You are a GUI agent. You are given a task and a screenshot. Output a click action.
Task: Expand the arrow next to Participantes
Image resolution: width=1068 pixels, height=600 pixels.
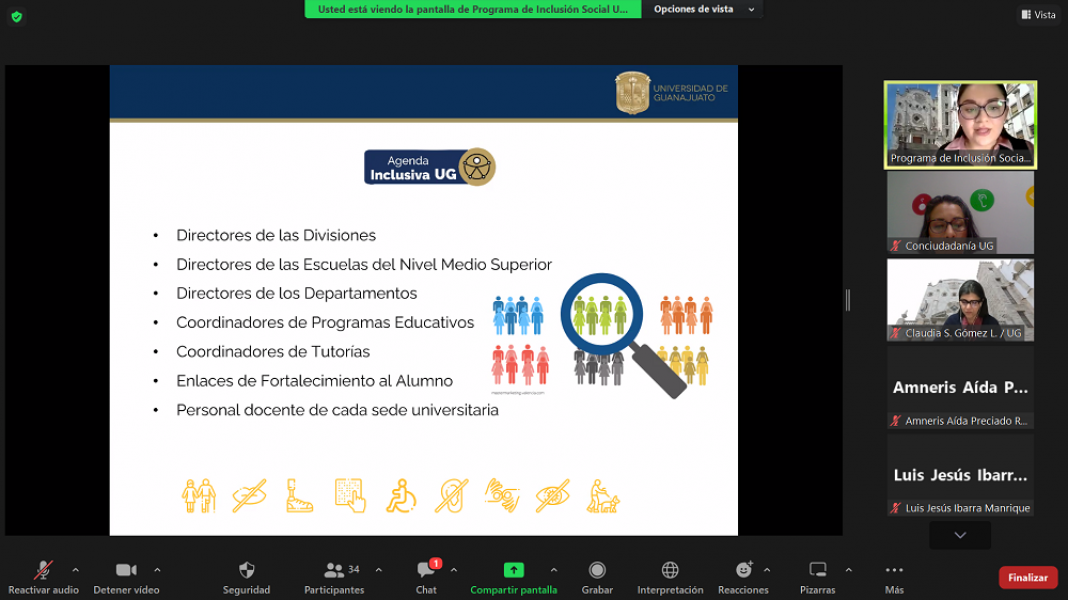tap(378, 570)
